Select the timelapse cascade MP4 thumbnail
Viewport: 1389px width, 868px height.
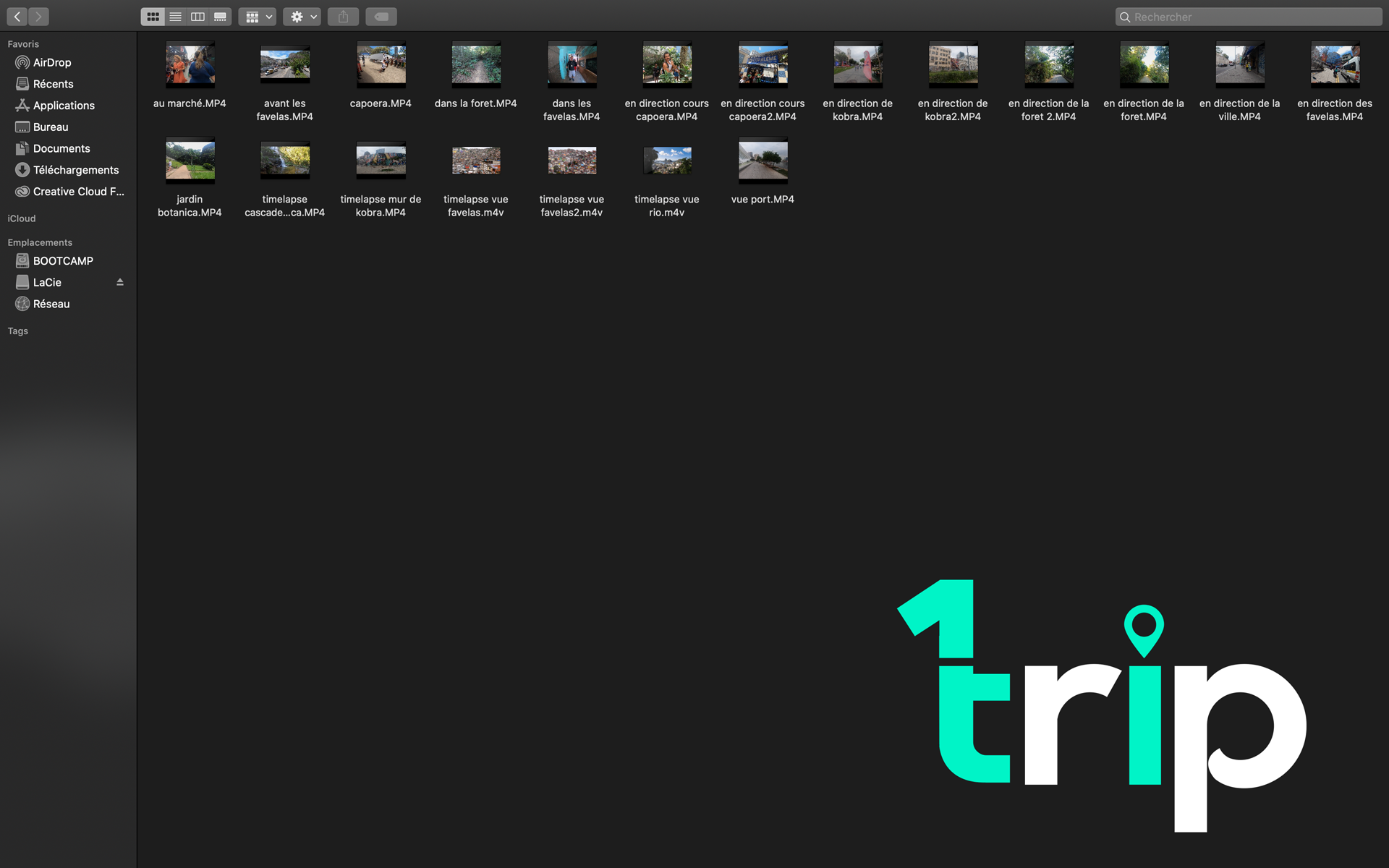tap(285, 160)
